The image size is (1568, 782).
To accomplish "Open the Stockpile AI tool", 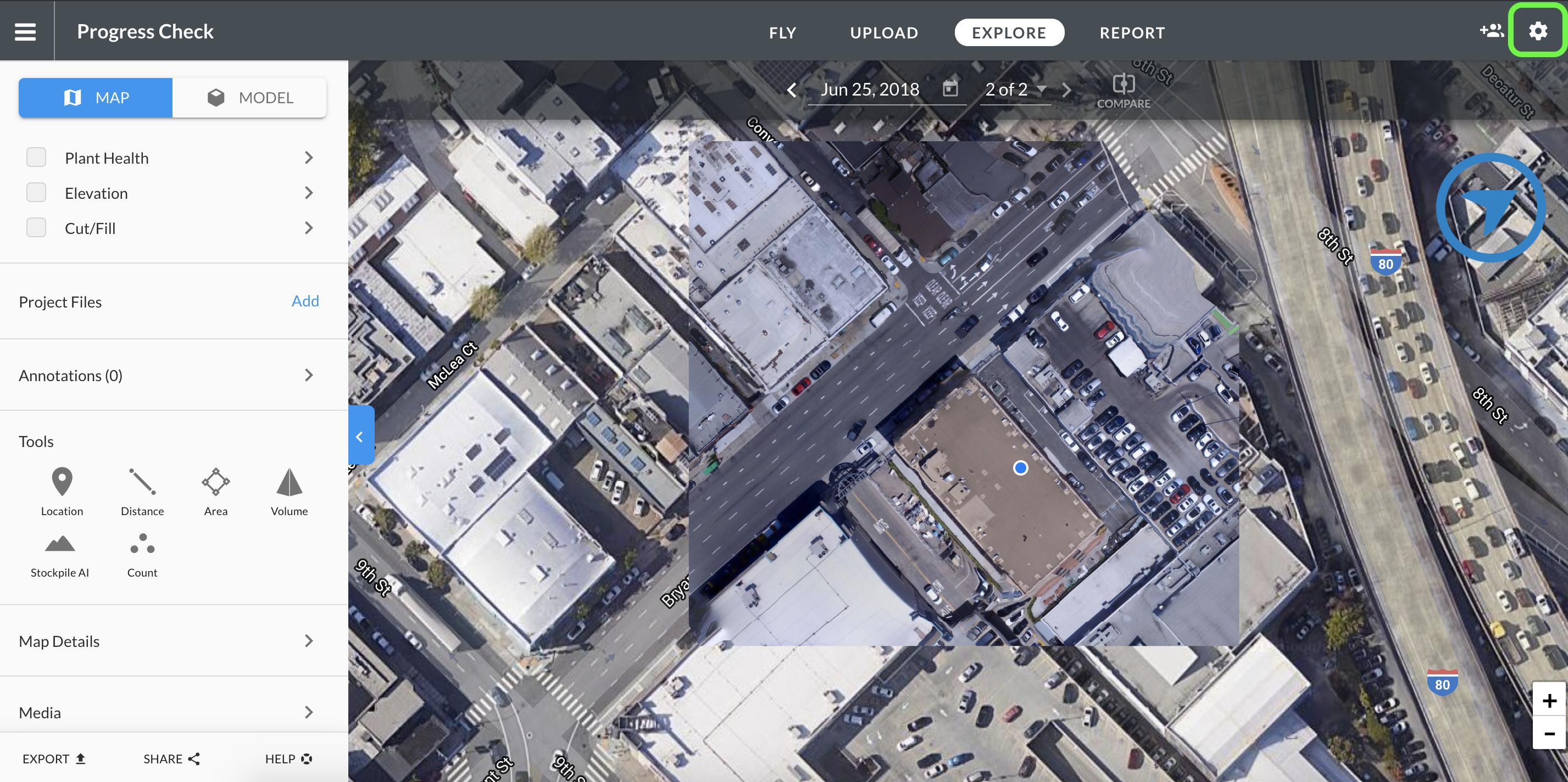I will (x=60, y=554).
